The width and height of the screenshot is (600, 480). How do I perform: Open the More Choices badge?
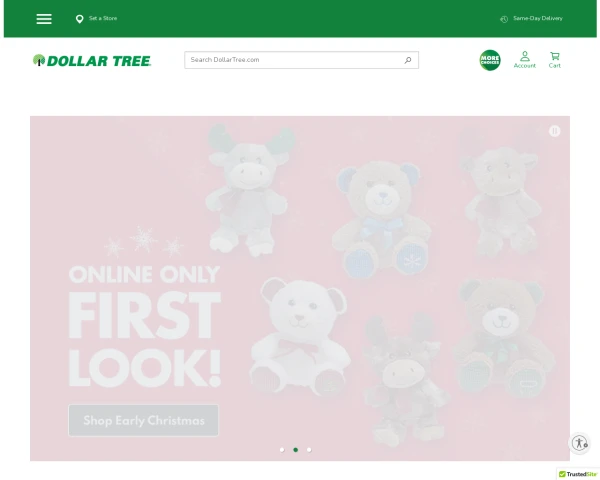[x=490, y=60]
